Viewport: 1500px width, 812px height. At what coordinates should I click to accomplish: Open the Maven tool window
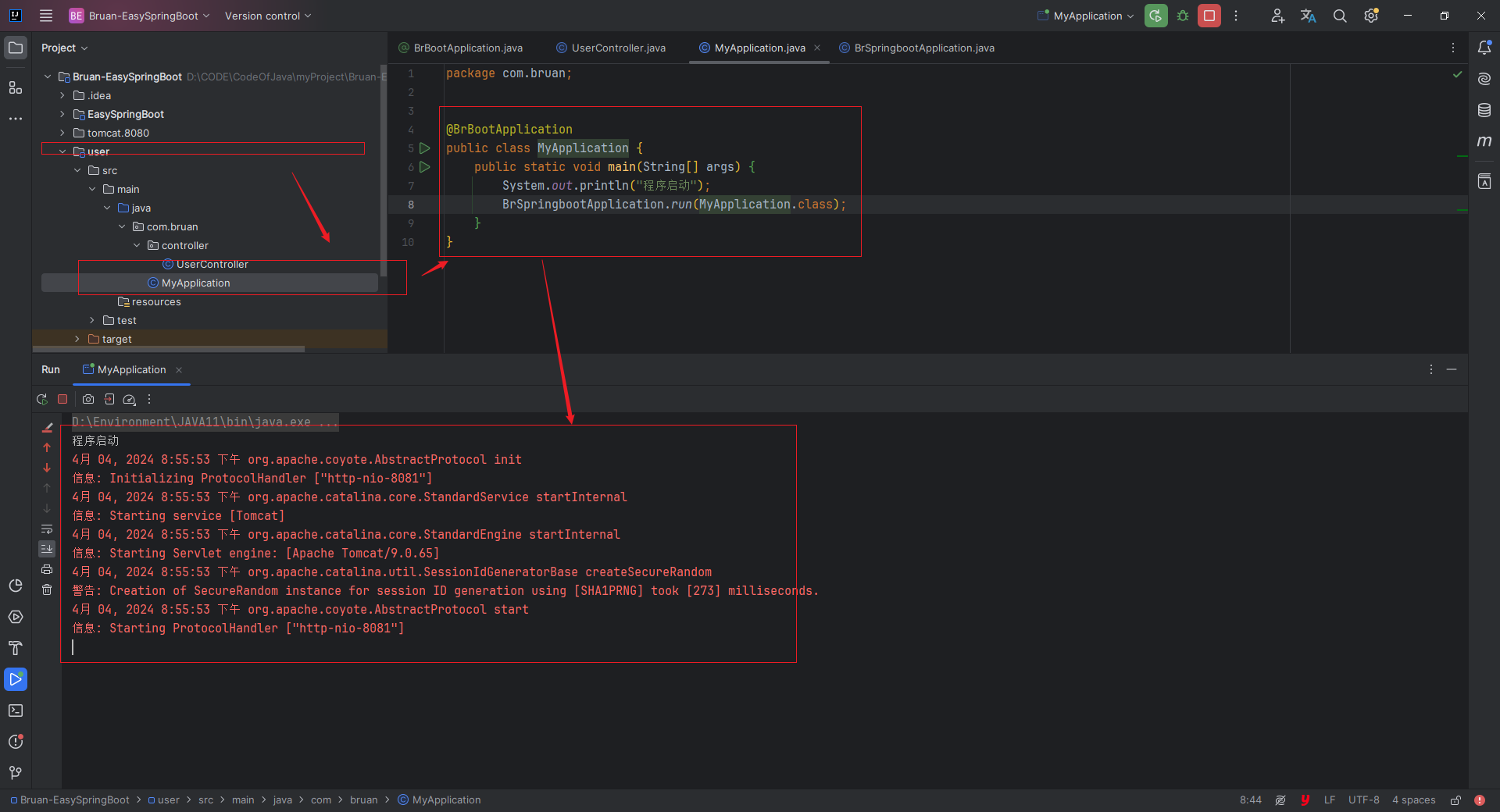point(1484,141)
